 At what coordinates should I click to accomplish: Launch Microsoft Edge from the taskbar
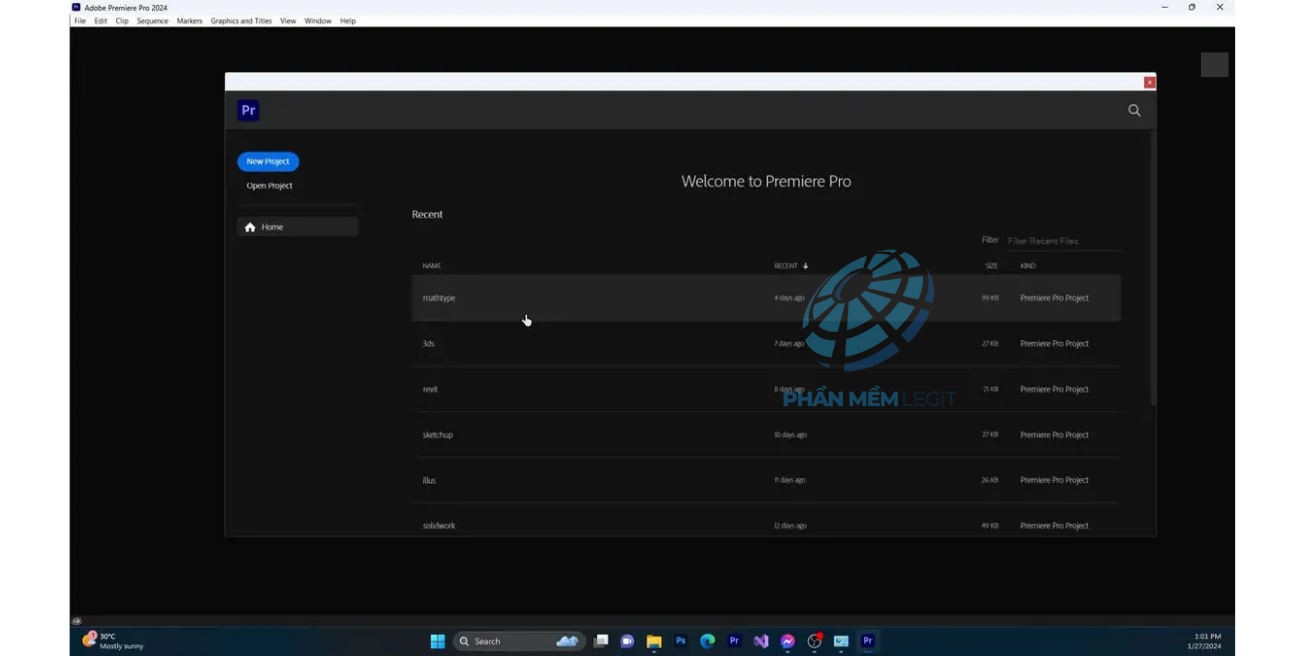click(x=707, y=641)
